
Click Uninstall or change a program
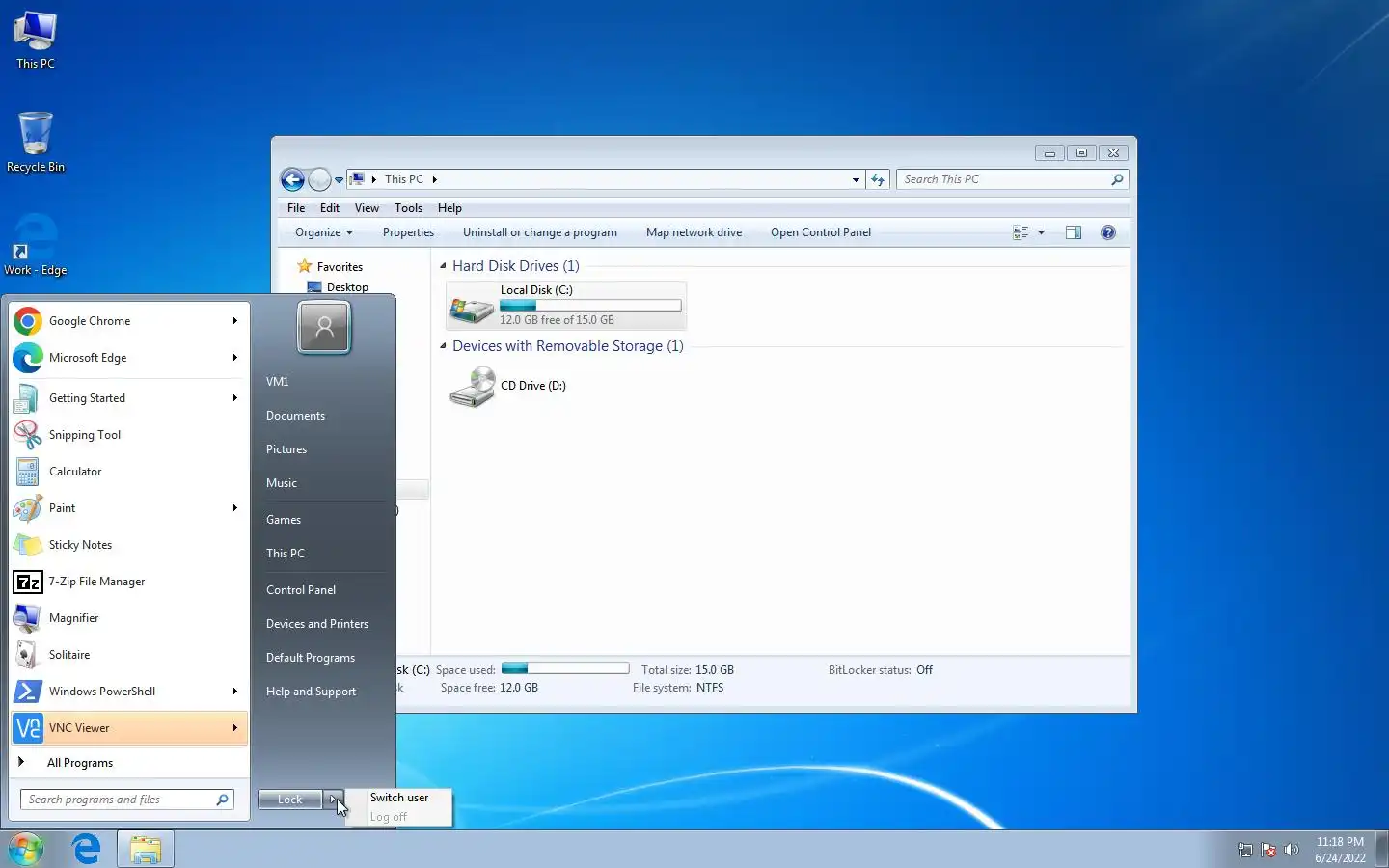(540, 232)
